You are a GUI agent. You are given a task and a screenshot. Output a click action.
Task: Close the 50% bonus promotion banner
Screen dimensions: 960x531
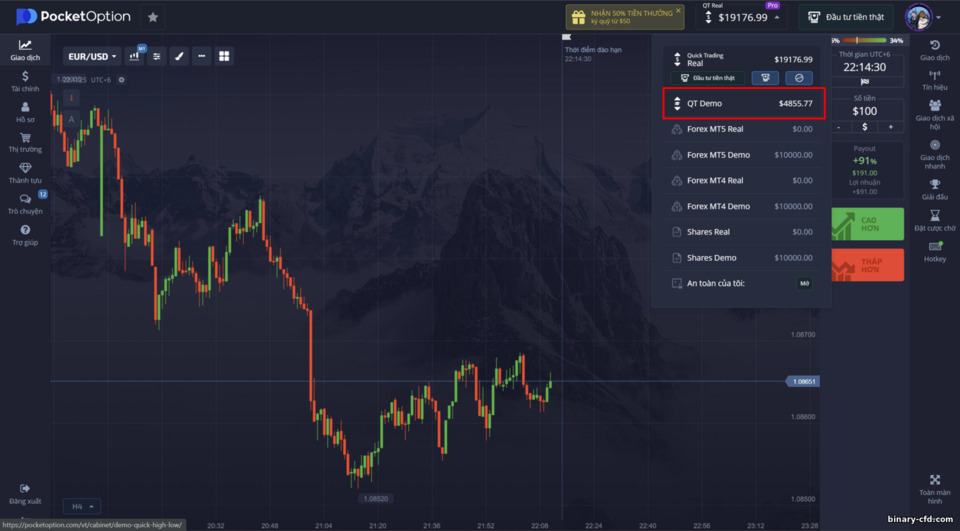678,10
